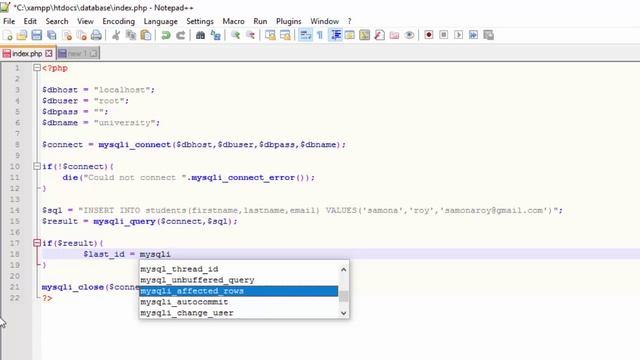Screen dimensions: 640x360
Task: Toggle the Monitoring eye icon
Action: point(409,35)
